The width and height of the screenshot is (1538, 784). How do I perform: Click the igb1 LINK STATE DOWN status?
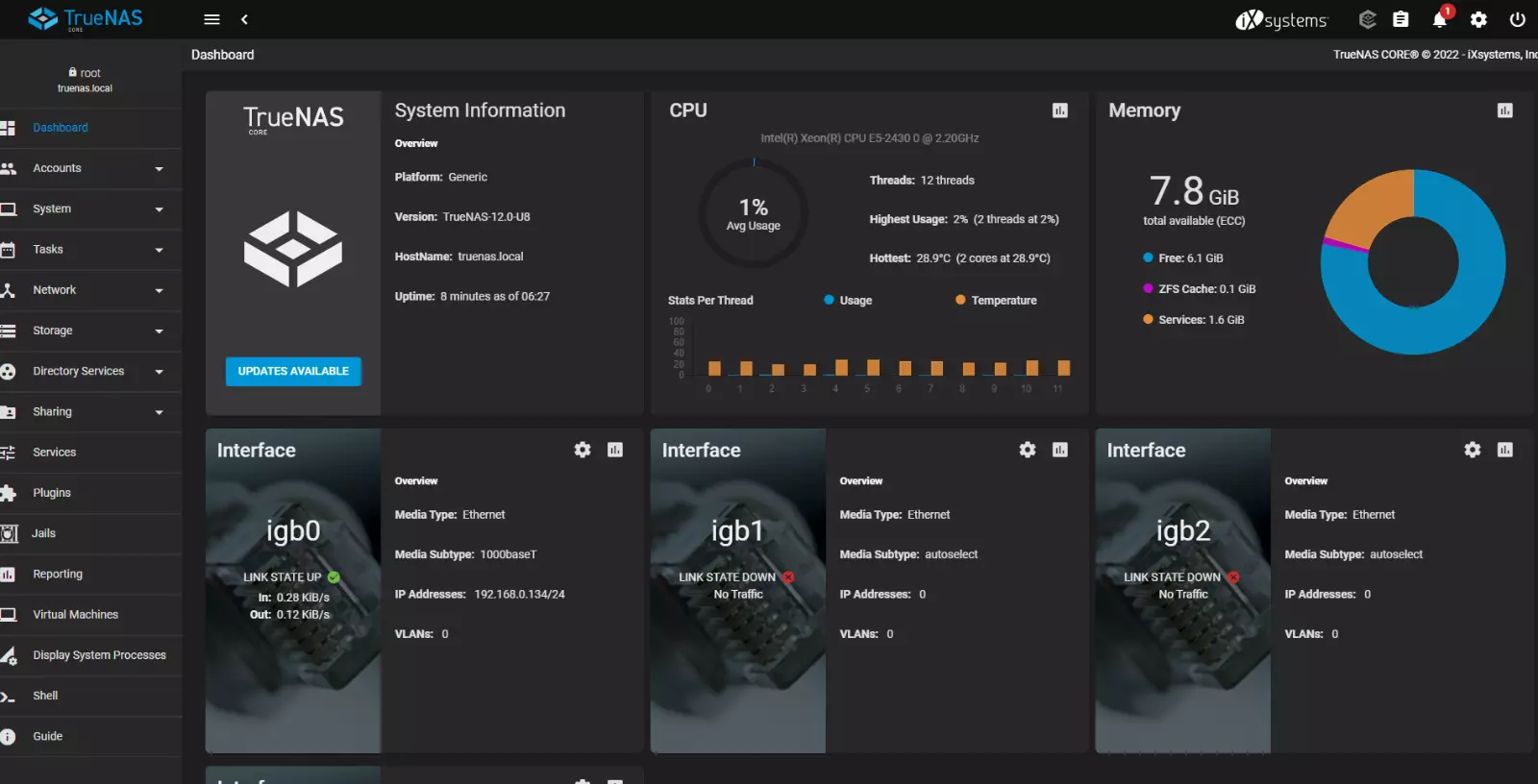point(736,577)
